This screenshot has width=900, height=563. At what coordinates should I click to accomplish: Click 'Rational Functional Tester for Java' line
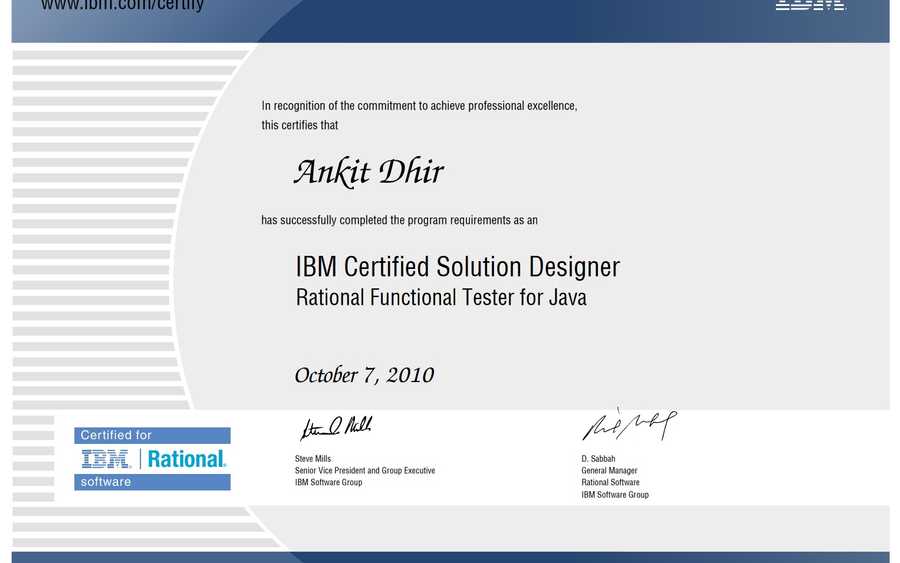pyautogui.click(x=441, y=298)
